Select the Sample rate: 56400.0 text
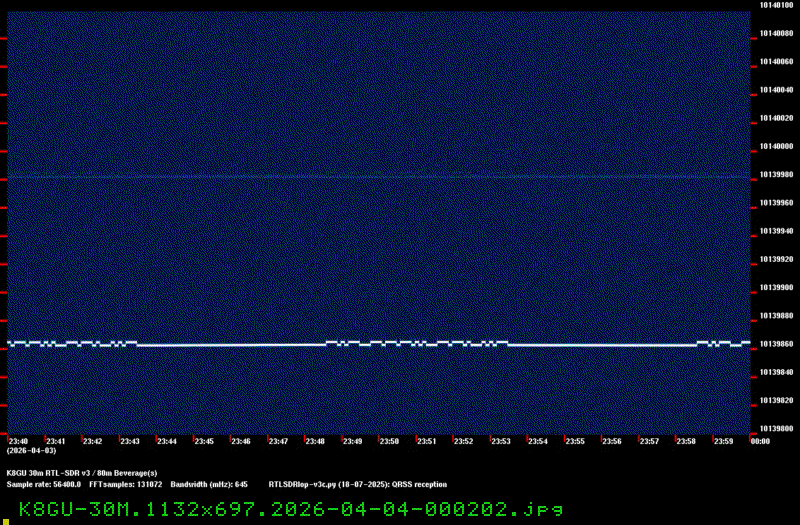 pos(44,485)
